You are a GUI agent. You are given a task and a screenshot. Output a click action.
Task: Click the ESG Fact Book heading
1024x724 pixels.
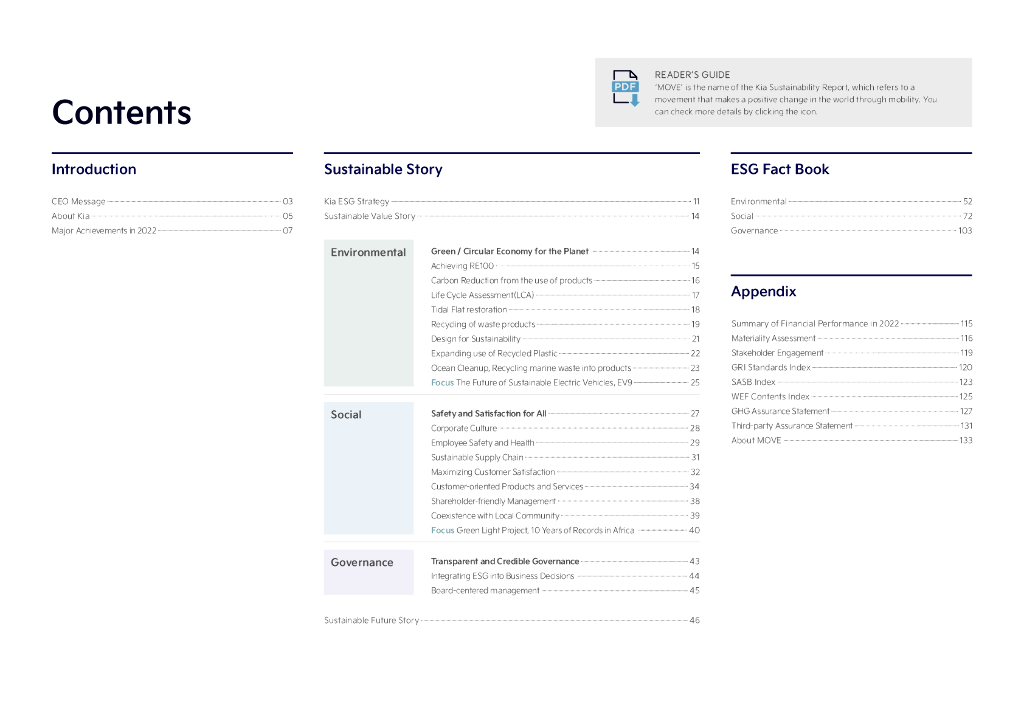[x=780, y=169]
